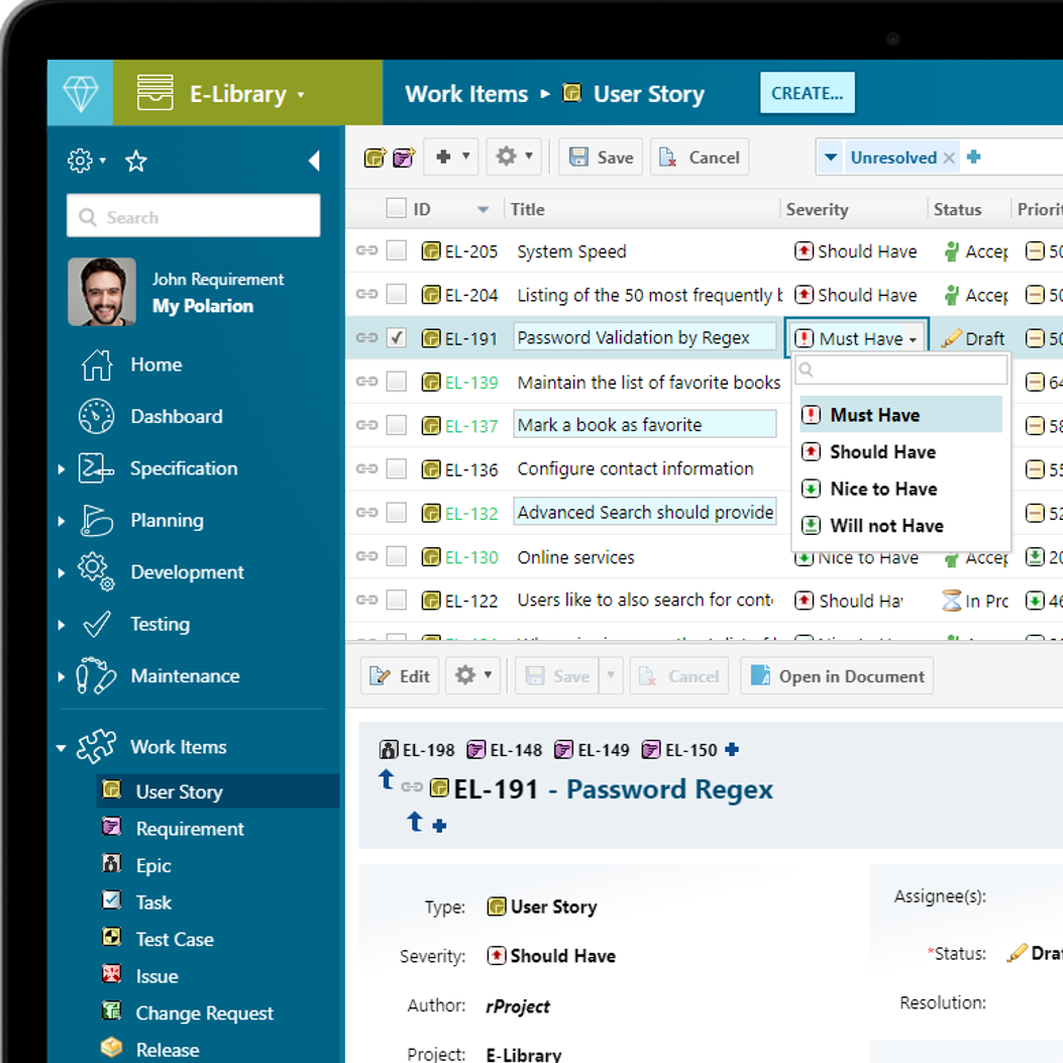Expand the Testing section arrow
Viewport: 1063px width, 1063px height.
(61, 624)
